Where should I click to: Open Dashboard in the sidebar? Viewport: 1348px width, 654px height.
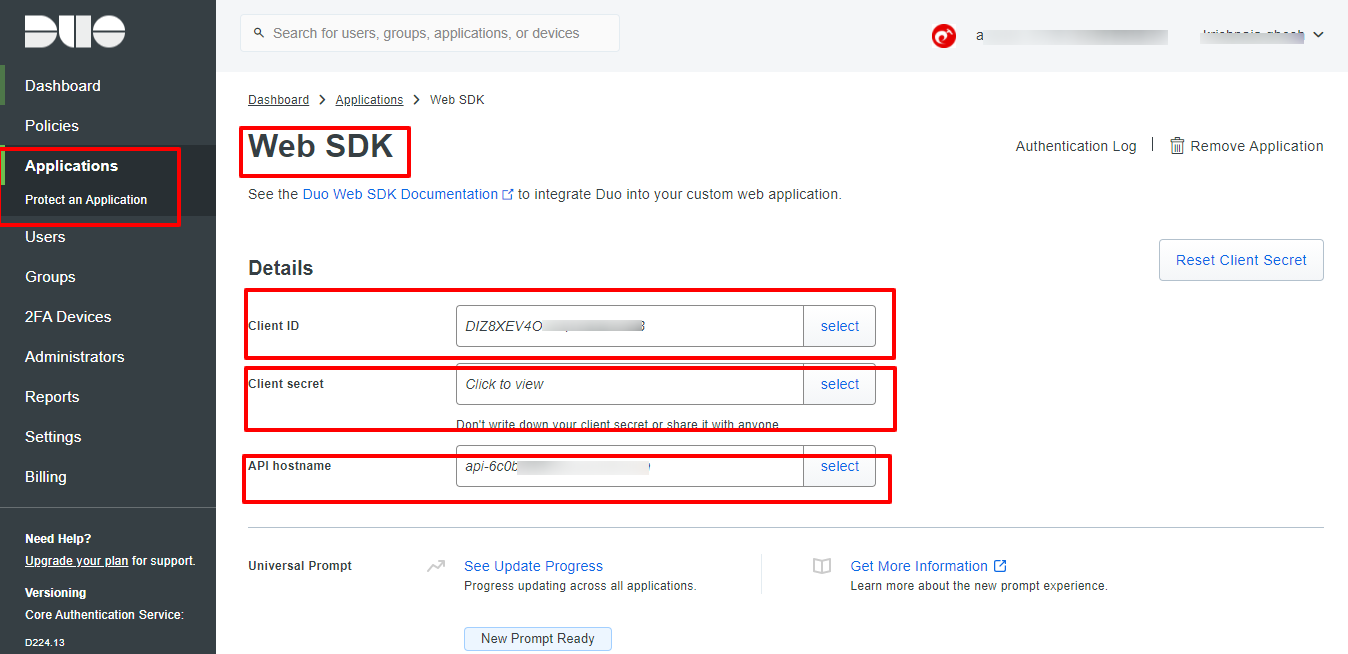coord(63,86)
